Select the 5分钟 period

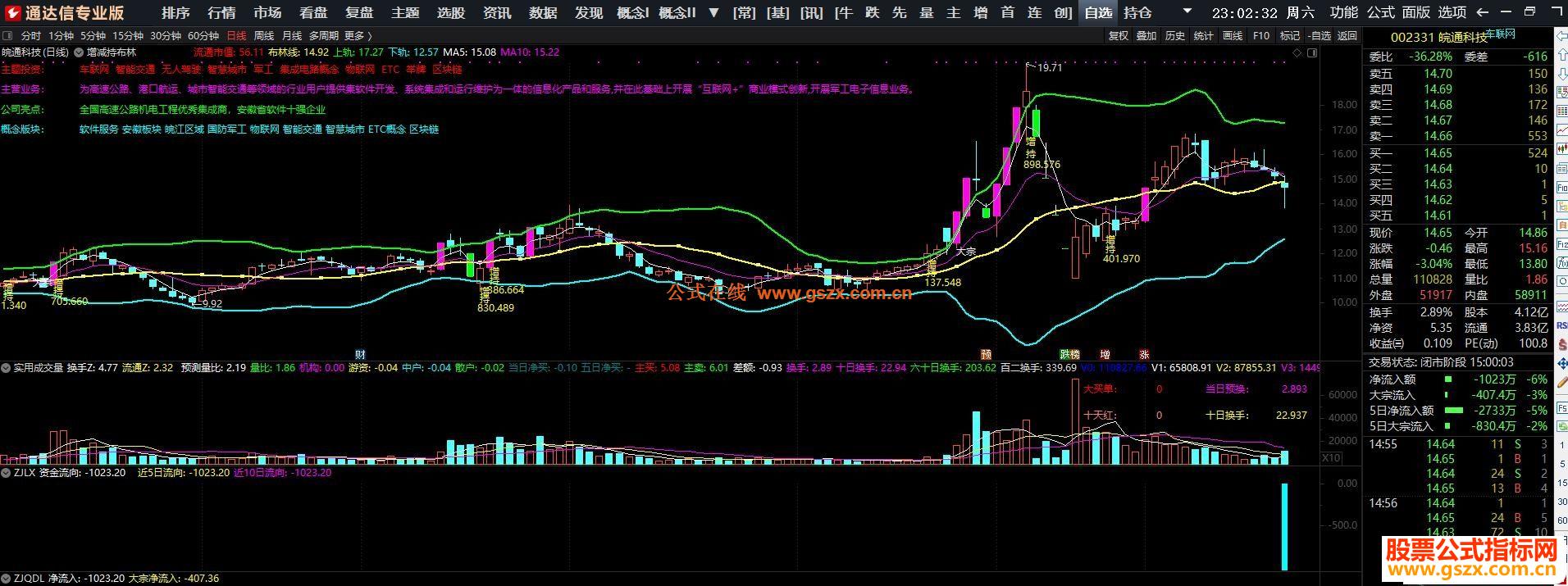click(93, 36)
